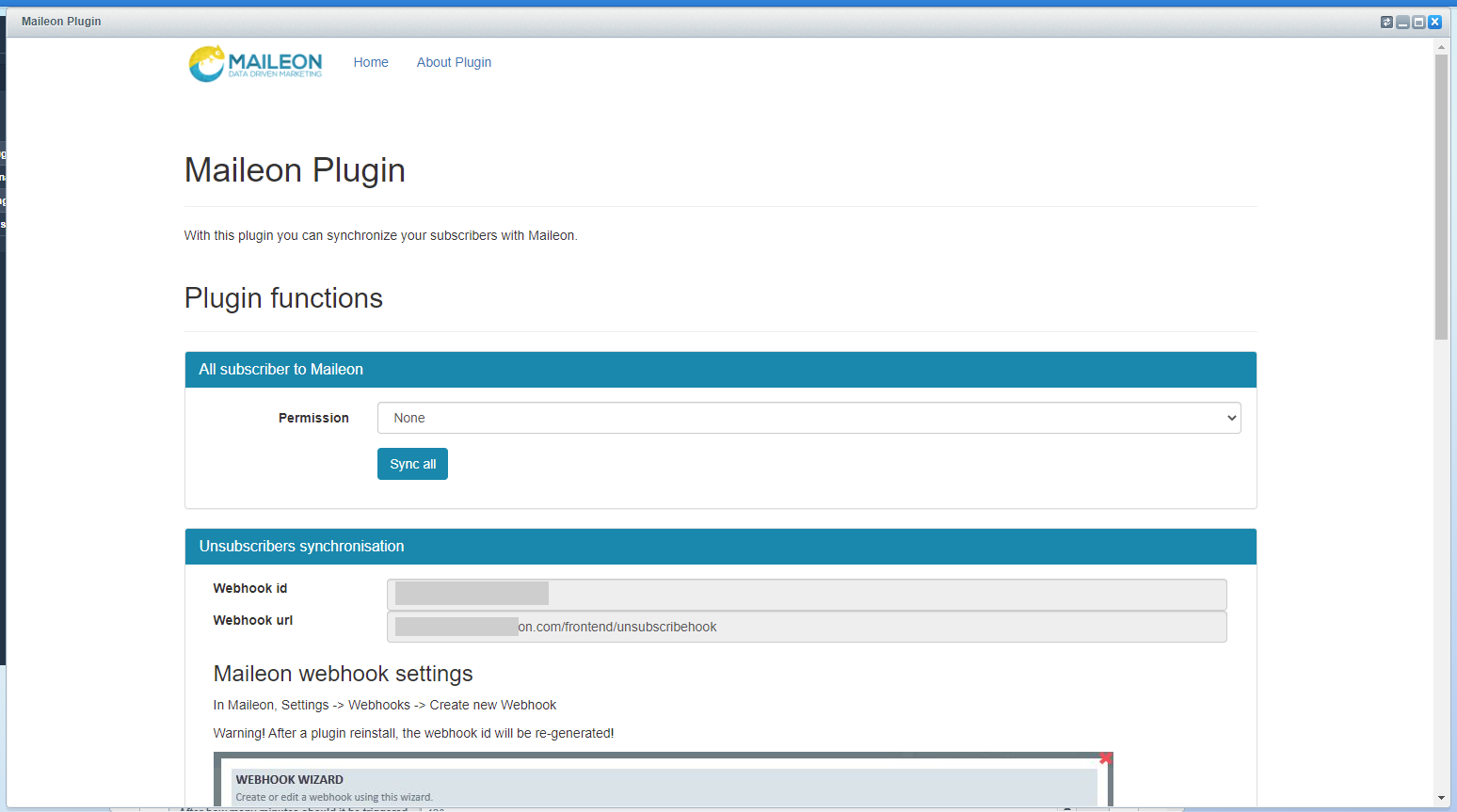Image resolution: width=1457 pixels, height=812 pixels.
Task: Click the Sync all button
Action: 412,464
